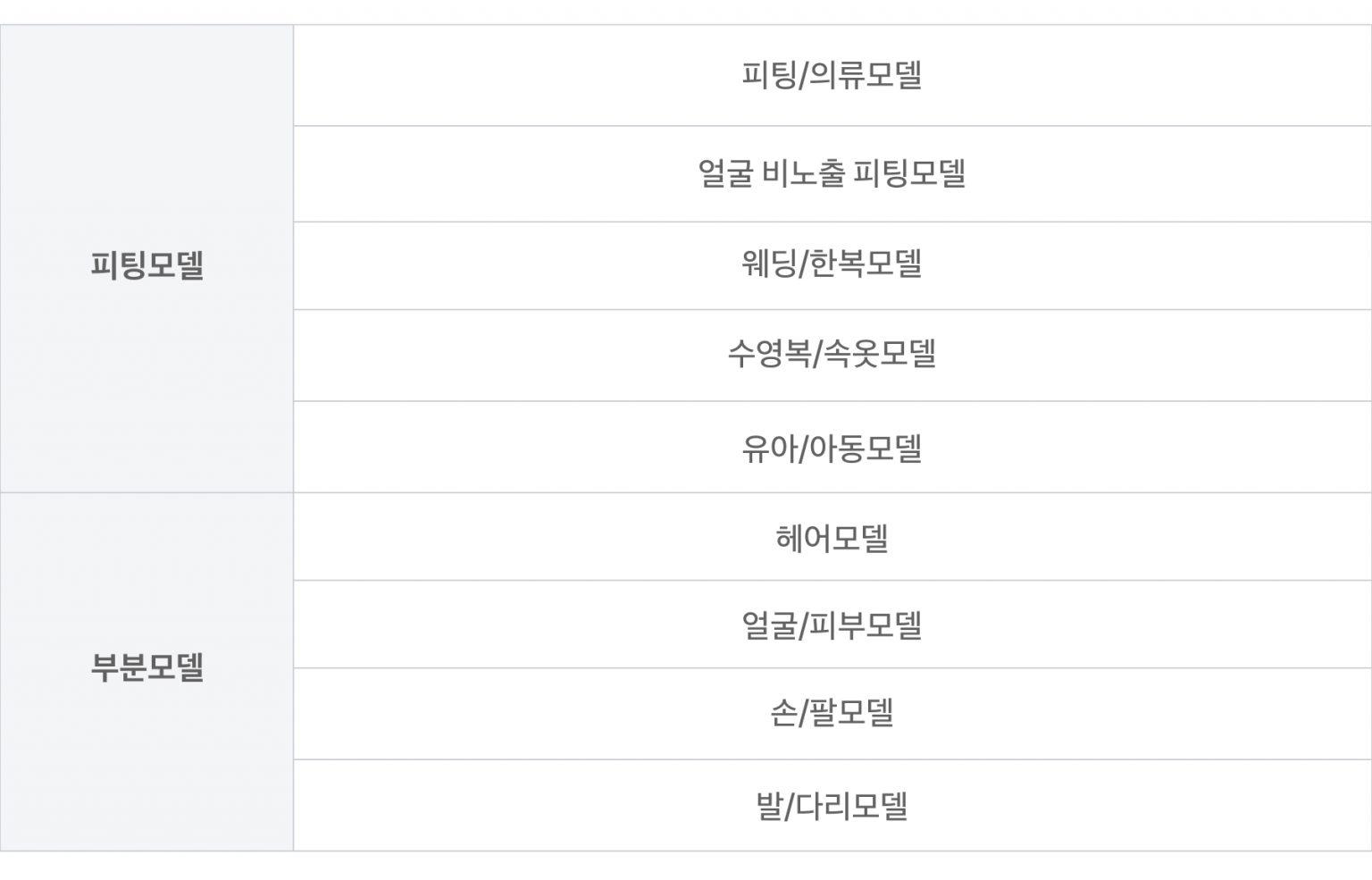Screen dimensions: 1372x880
Task: Select 헤어모델 under 부분모델
Action: 832,539
